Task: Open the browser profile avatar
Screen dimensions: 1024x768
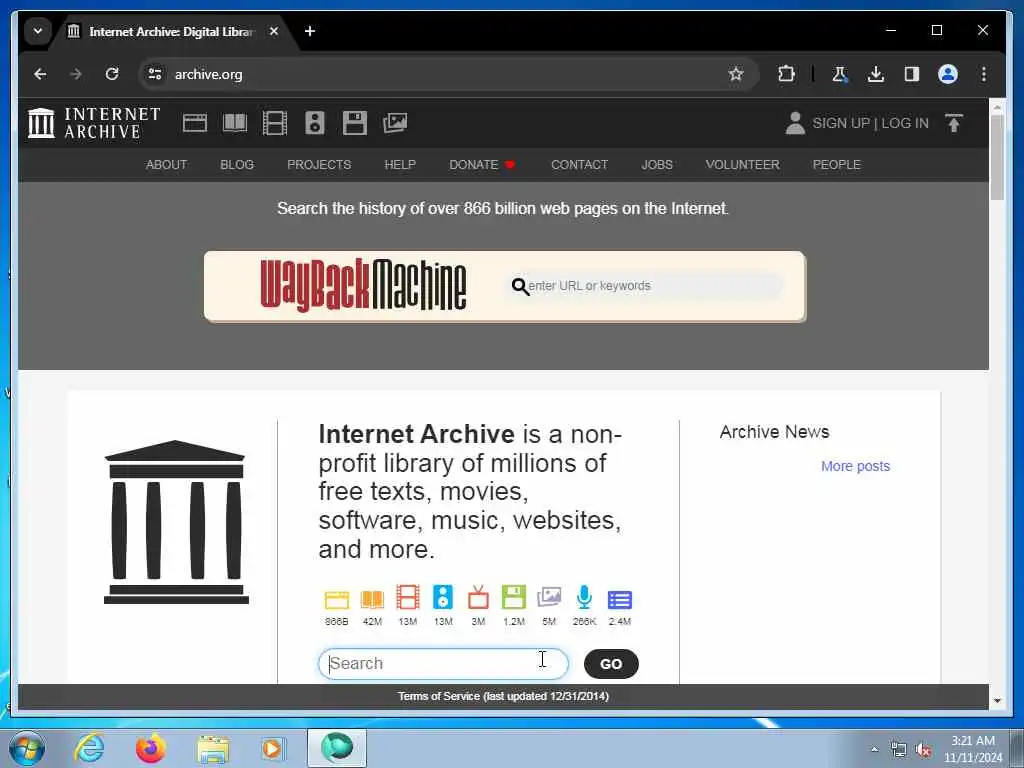Action: 948,74
